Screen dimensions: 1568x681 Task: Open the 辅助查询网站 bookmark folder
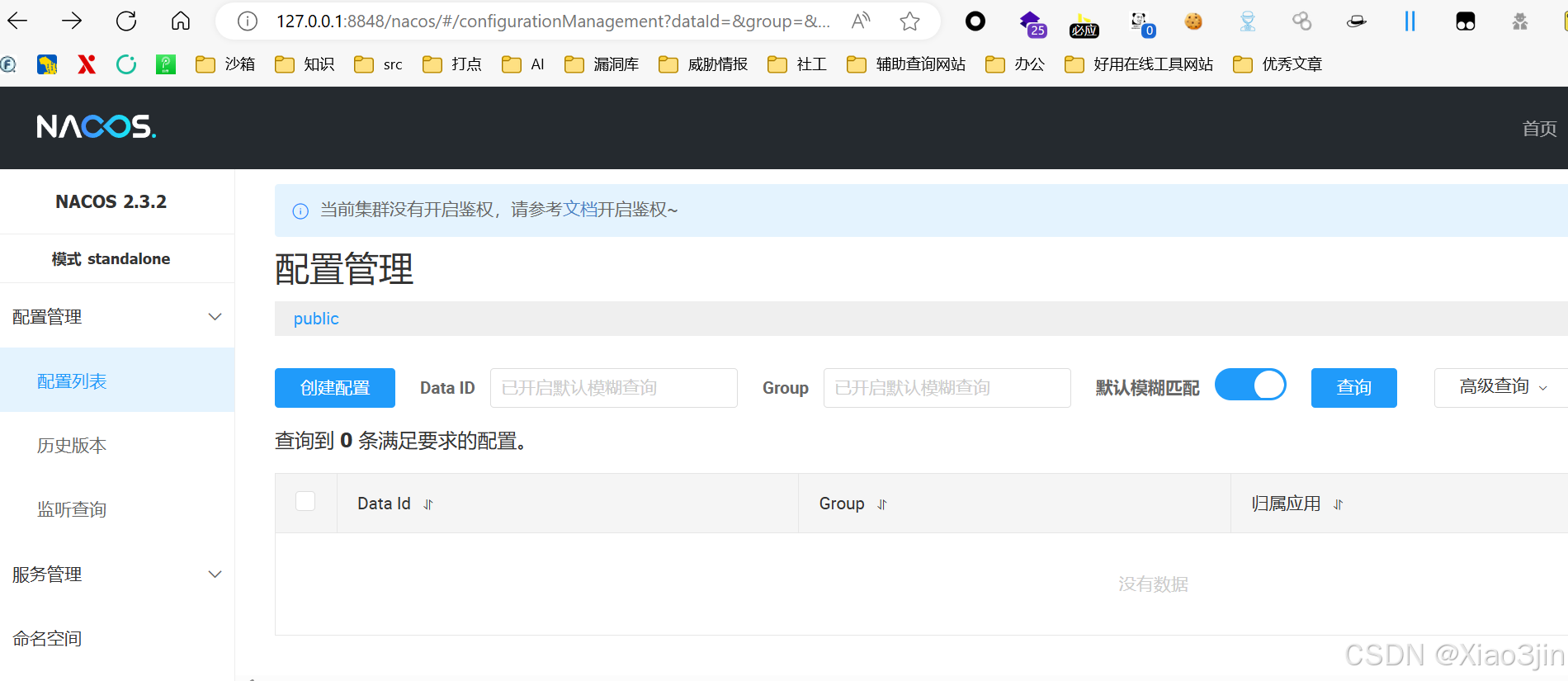[906, 64]
